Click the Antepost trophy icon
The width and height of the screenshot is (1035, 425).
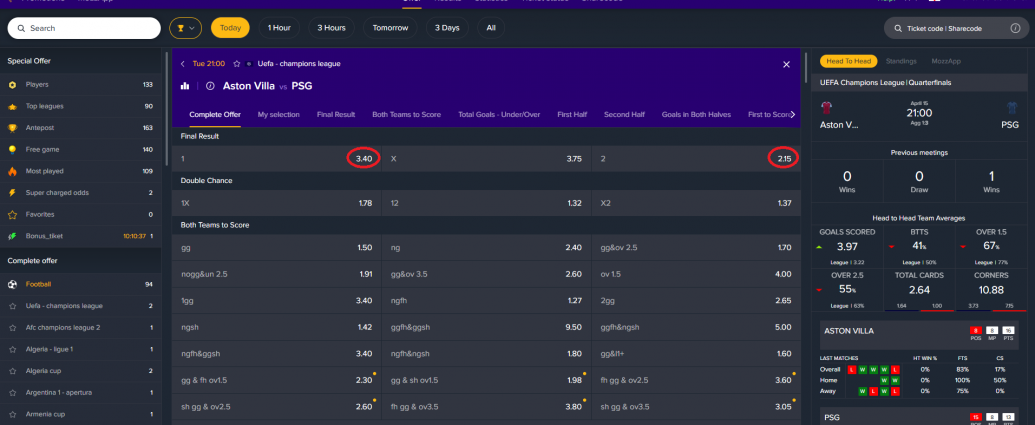(x=12, y=128)
